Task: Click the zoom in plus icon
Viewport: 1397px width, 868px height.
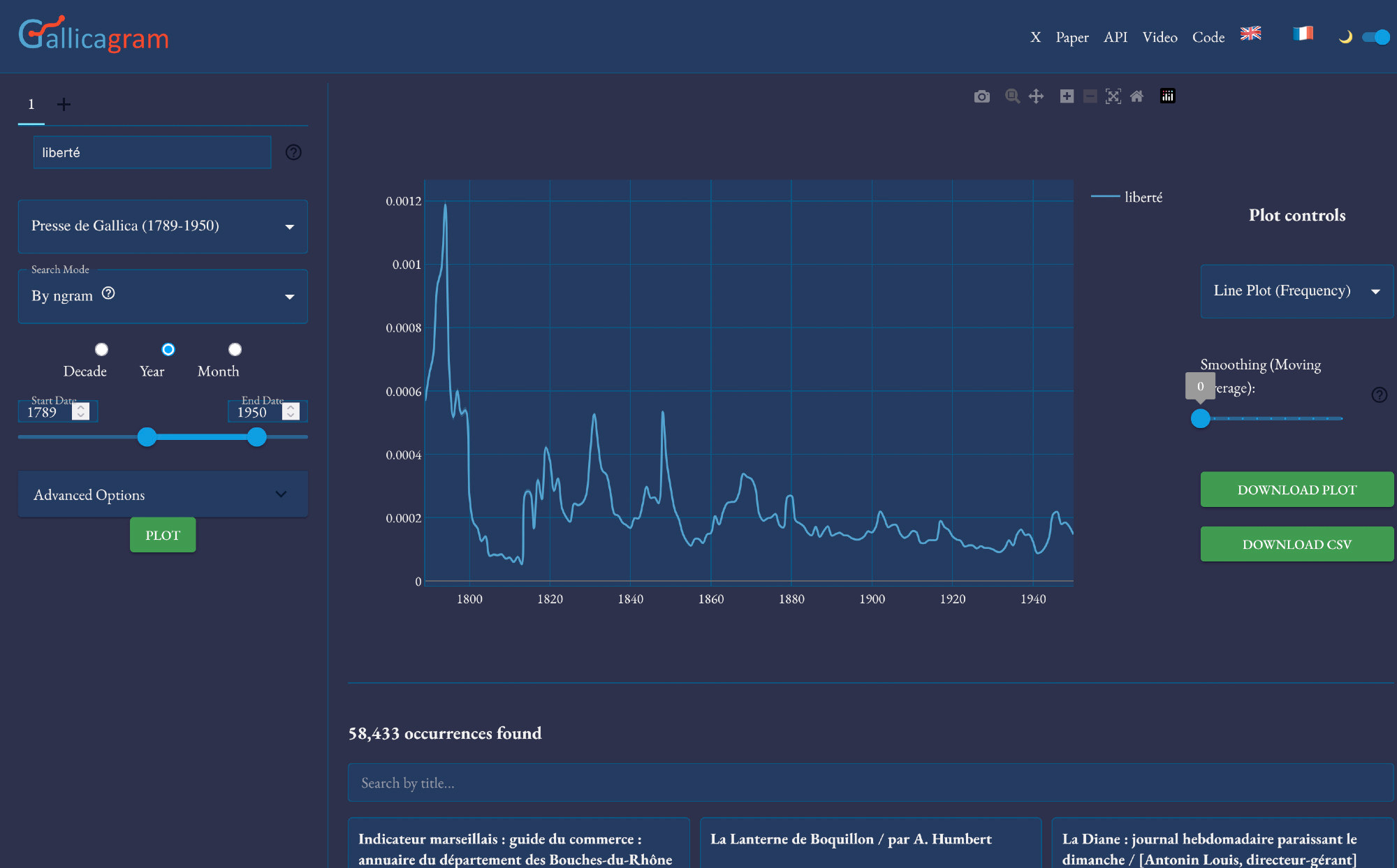Action: (1067, 96)
